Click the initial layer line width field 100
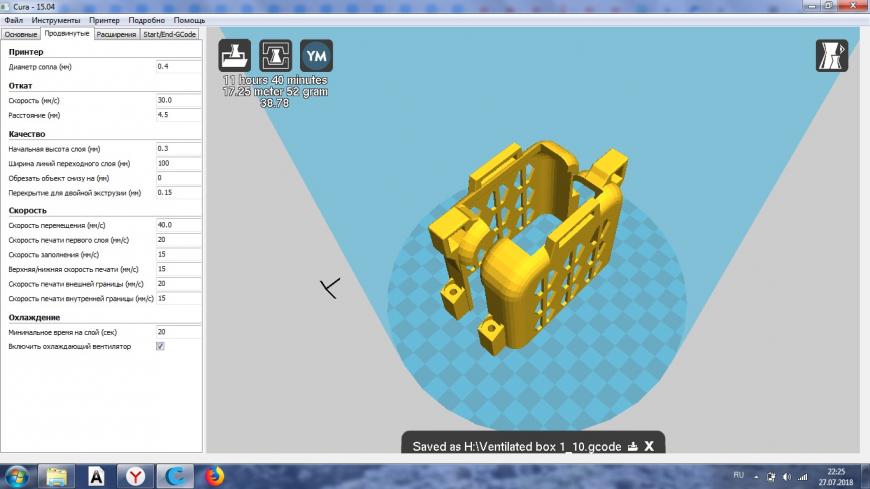The height and width of the screenshot is (489, 870). click(178, 163)
